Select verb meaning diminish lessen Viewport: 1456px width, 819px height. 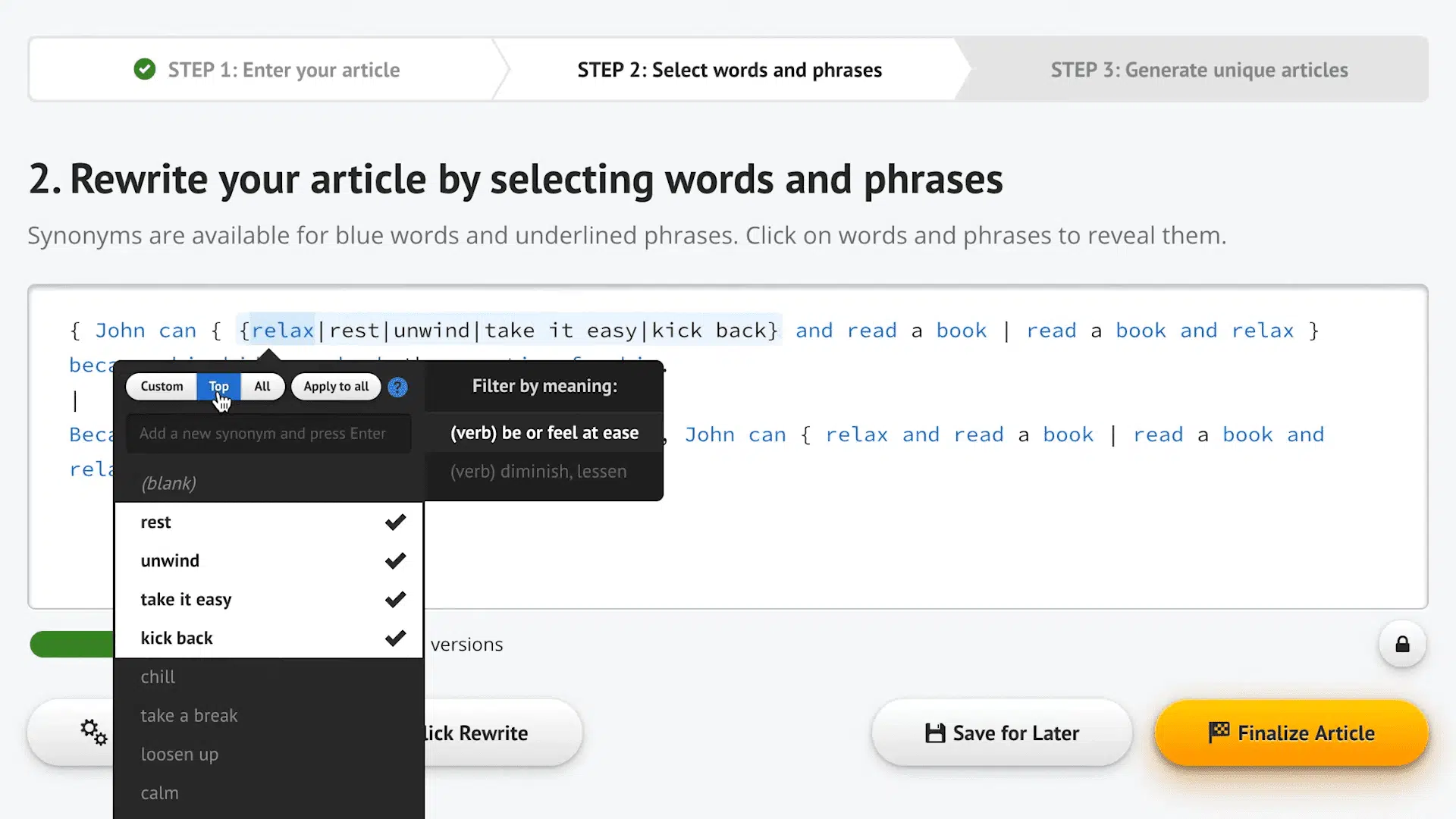click(x=539, y=471)
